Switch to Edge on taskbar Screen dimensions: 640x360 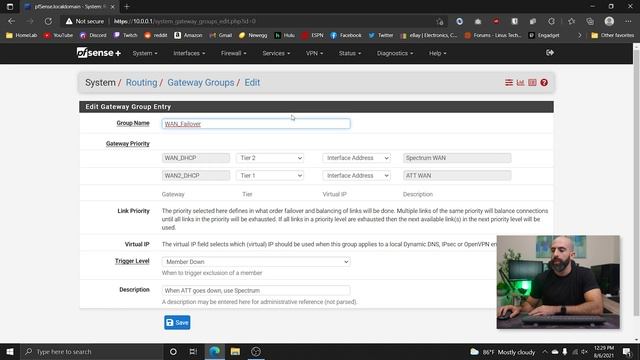(x=215, y=351)
